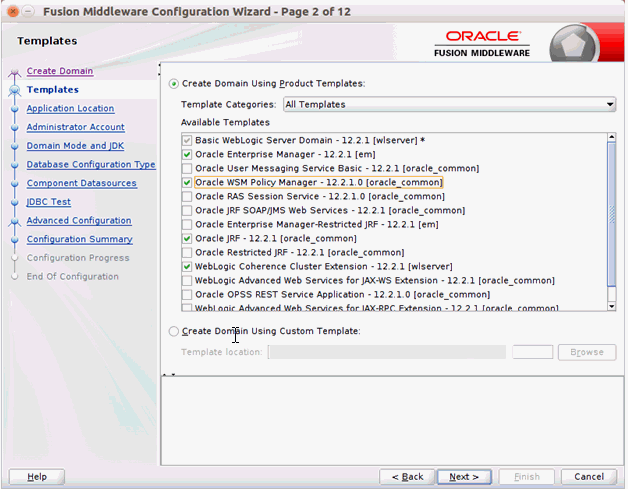Uncheck Oracle WSM Policy Manager template

(x=187, y=183)
